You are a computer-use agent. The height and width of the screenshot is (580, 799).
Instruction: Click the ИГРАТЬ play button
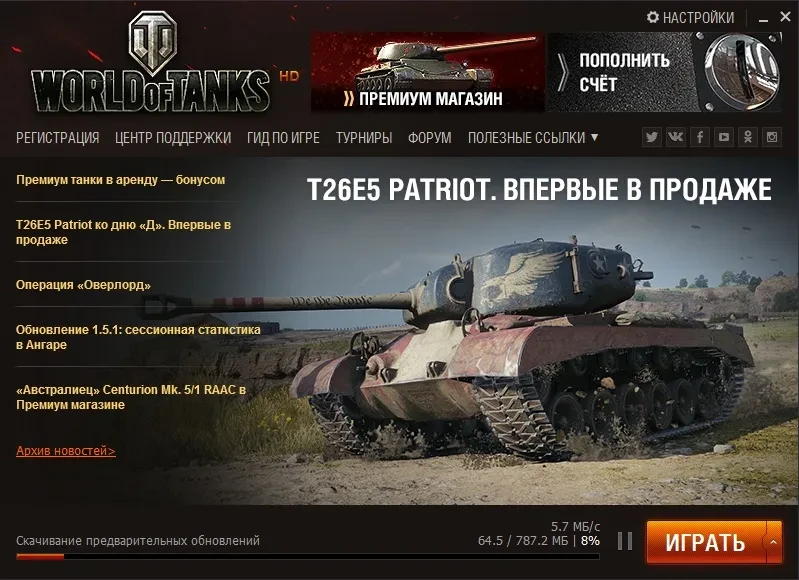[706, 542]
